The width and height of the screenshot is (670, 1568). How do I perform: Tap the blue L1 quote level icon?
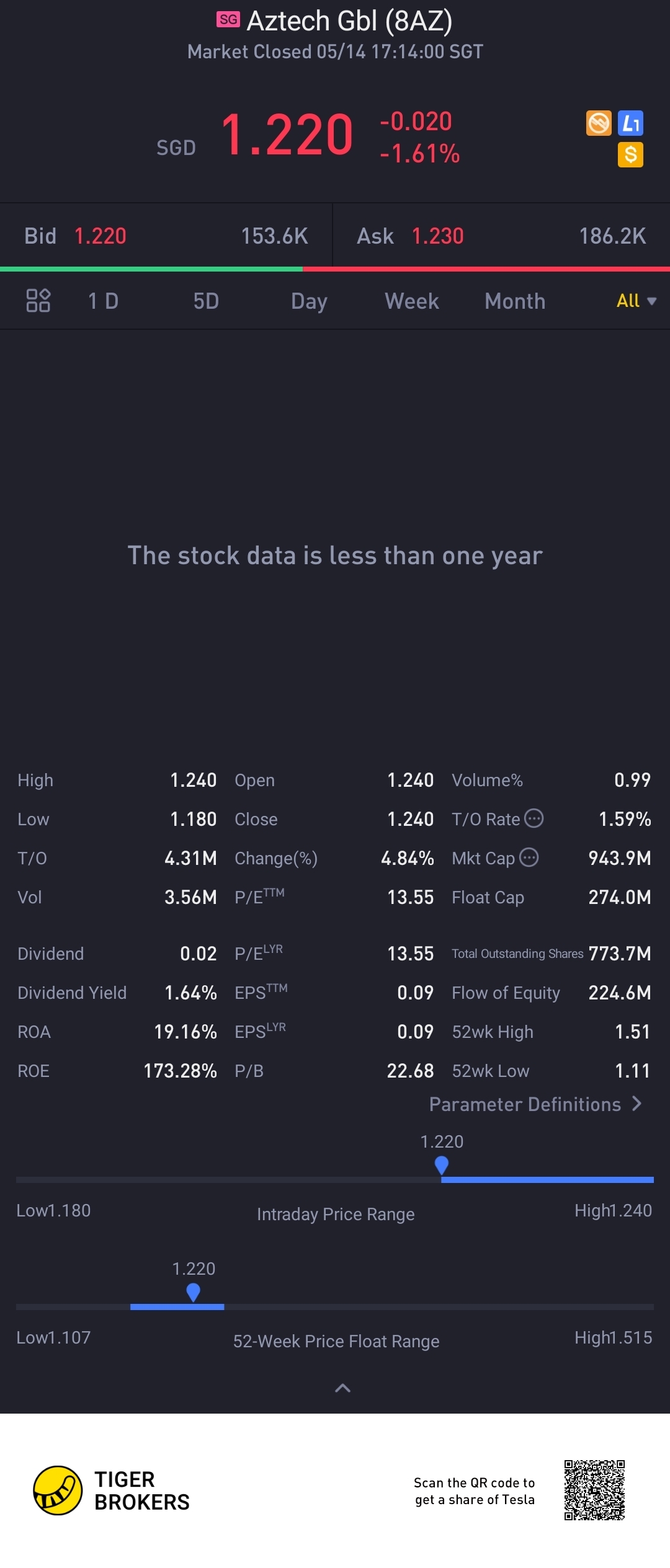(630, 123)
